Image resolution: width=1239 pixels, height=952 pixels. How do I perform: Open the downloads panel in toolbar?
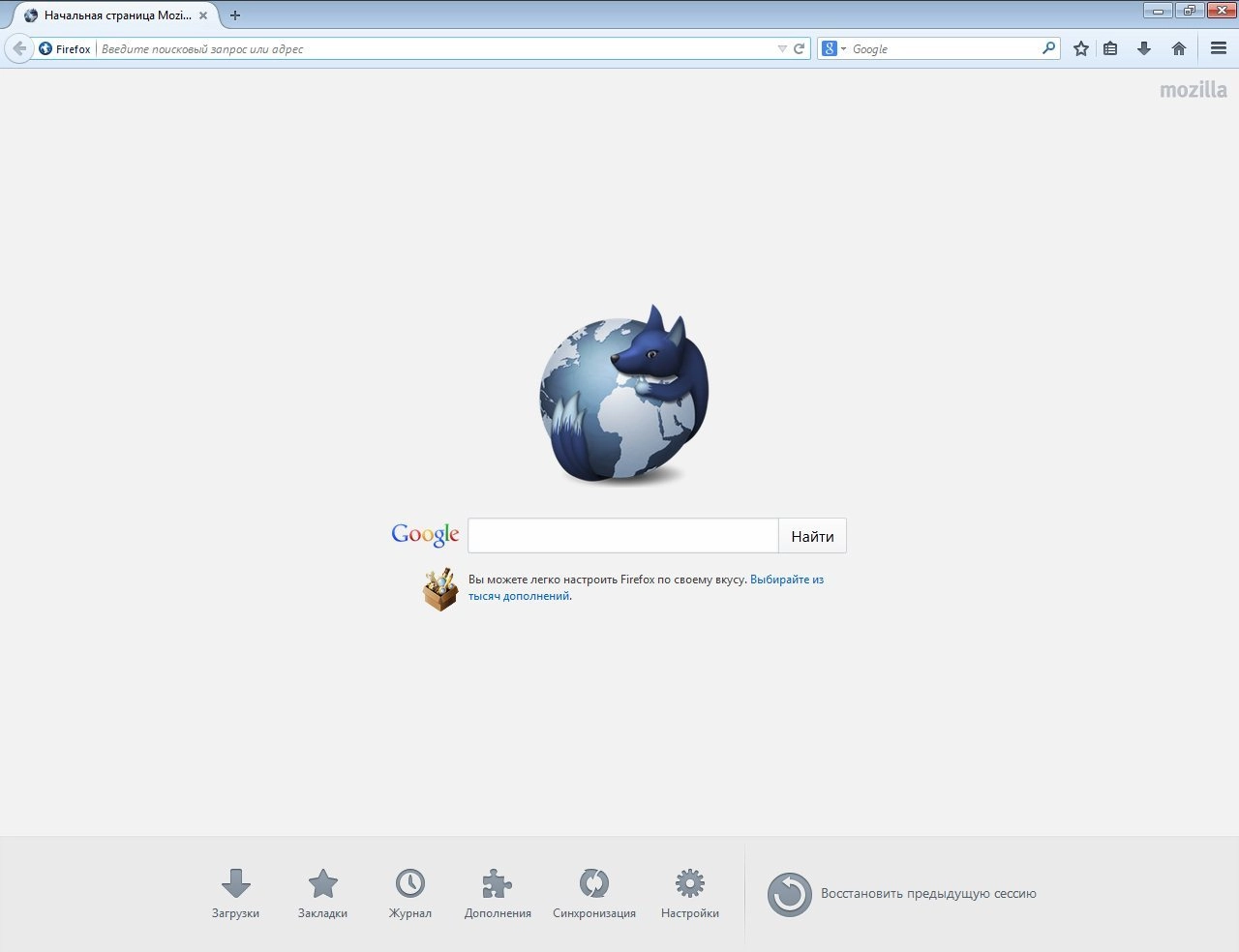click(1144, 48)
